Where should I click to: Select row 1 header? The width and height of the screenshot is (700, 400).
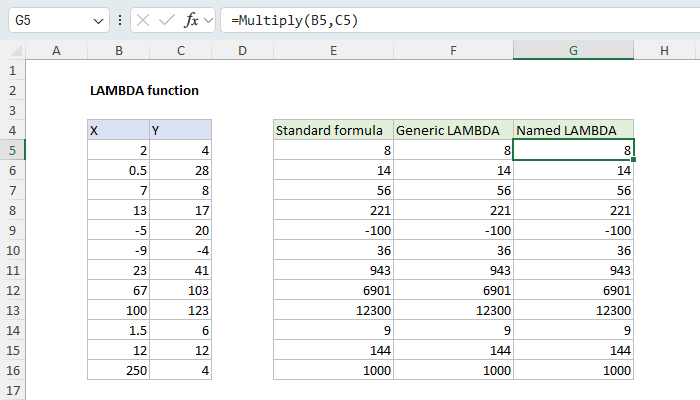pyautogui.click(x=12, y=71)
